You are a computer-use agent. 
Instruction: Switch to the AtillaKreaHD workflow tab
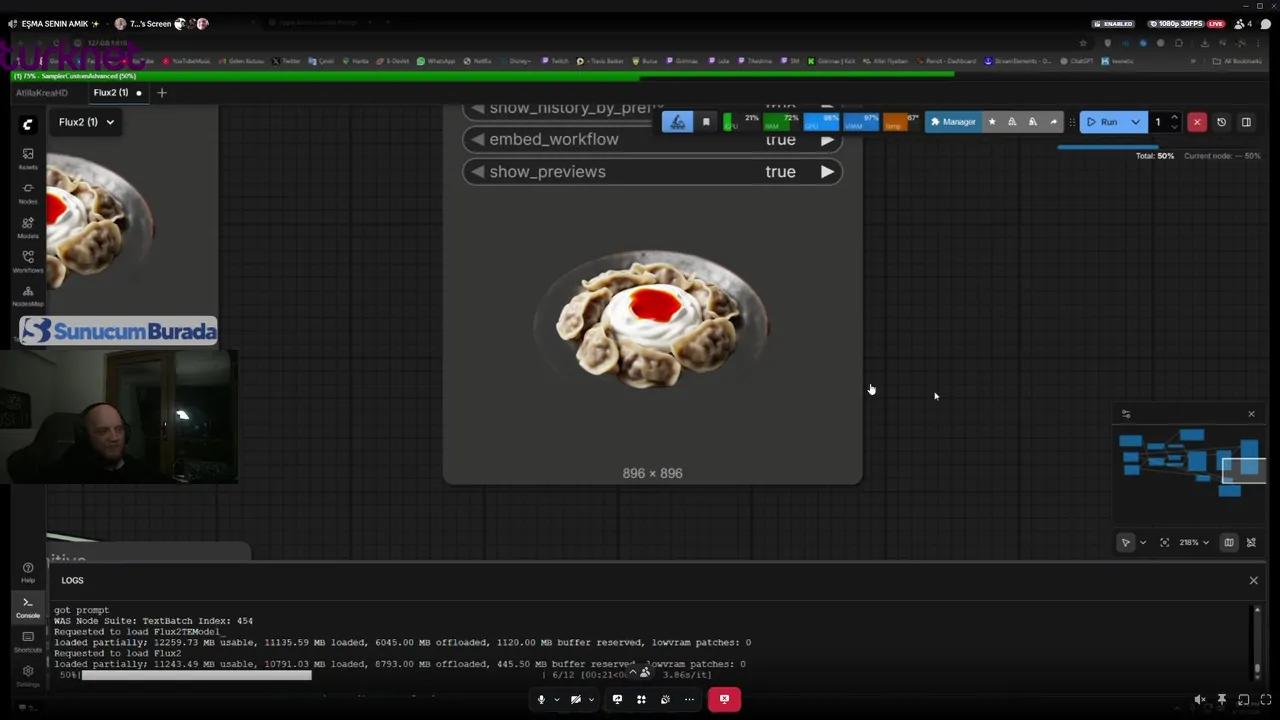(x=42, y=93)
